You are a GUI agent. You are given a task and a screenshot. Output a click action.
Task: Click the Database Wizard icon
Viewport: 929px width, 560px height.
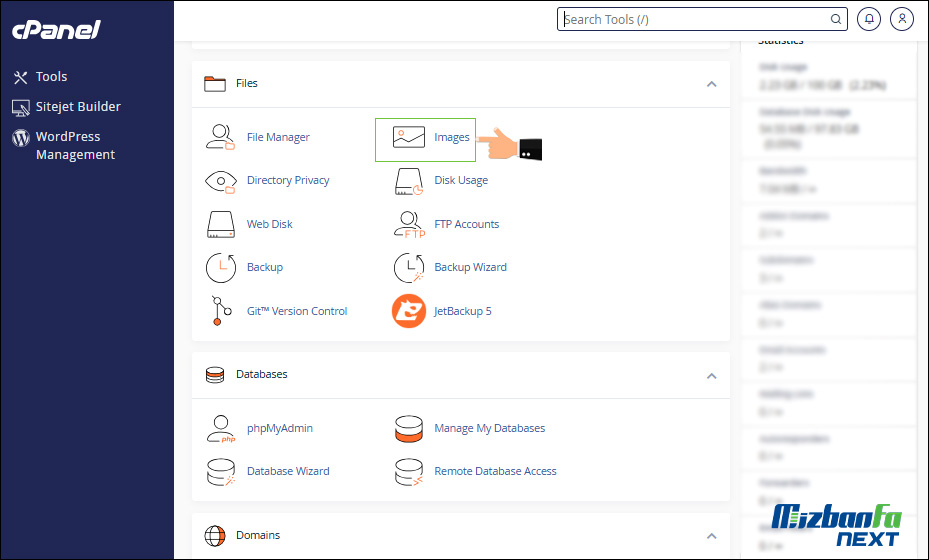[220, 472]
